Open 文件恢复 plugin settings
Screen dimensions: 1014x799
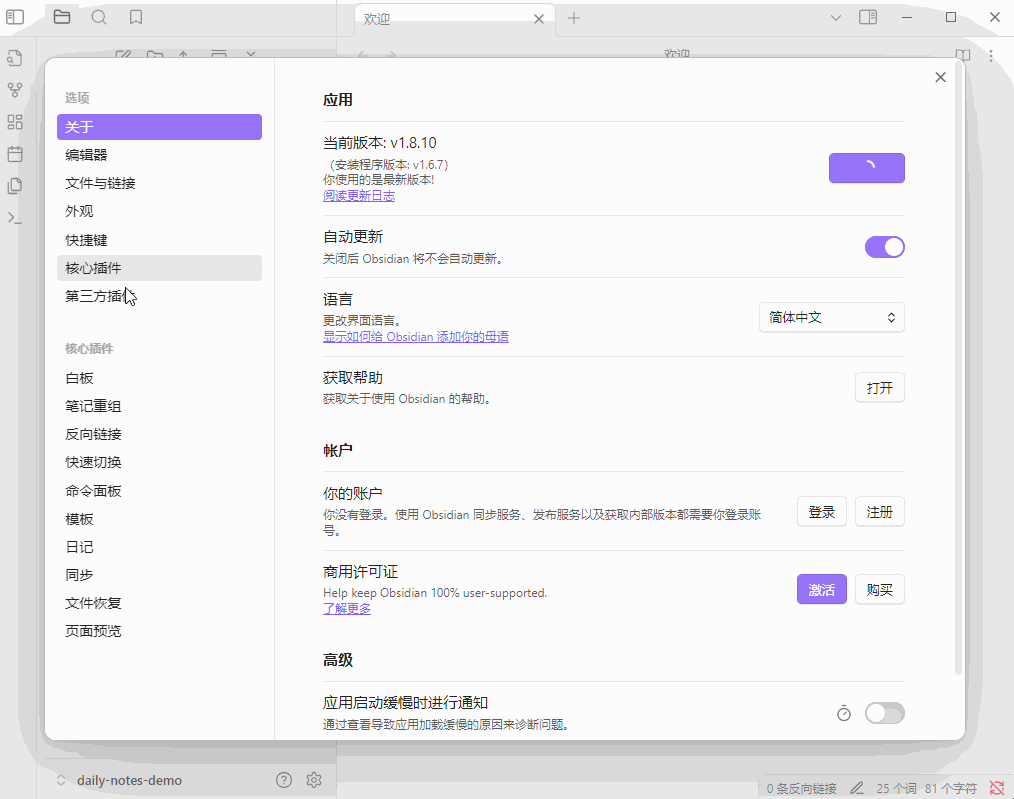click(x=159, y=603)
